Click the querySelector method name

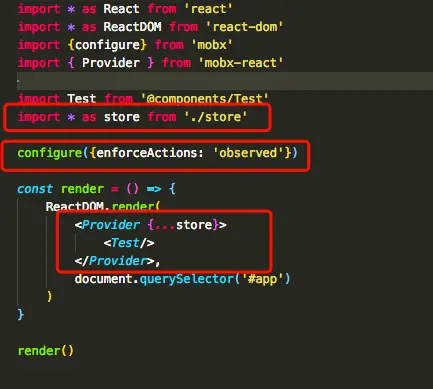[x=186, y=279]
